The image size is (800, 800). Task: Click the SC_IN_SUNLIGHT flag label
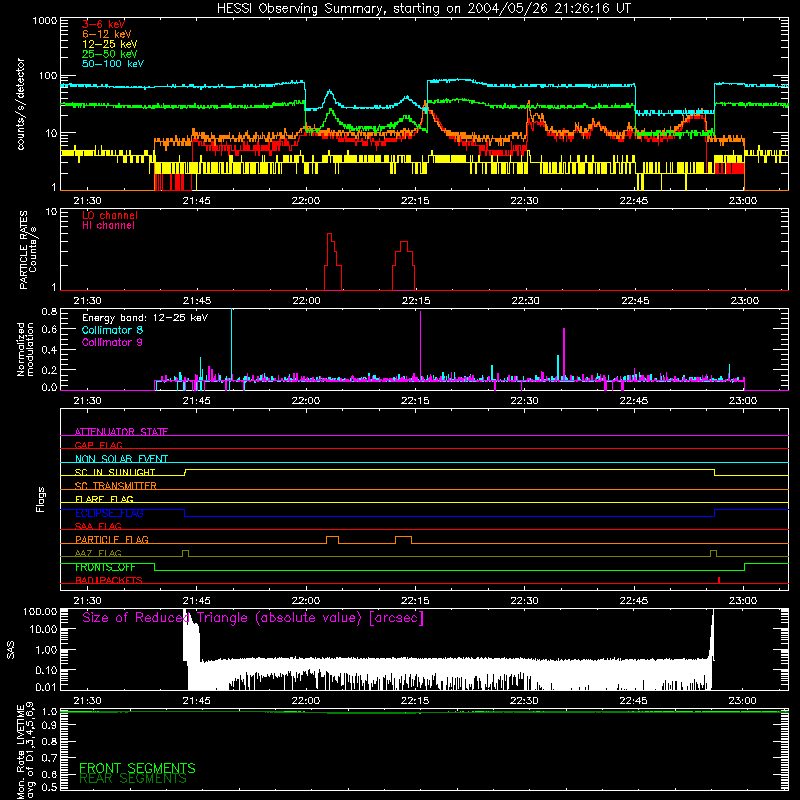pos(115,471)
